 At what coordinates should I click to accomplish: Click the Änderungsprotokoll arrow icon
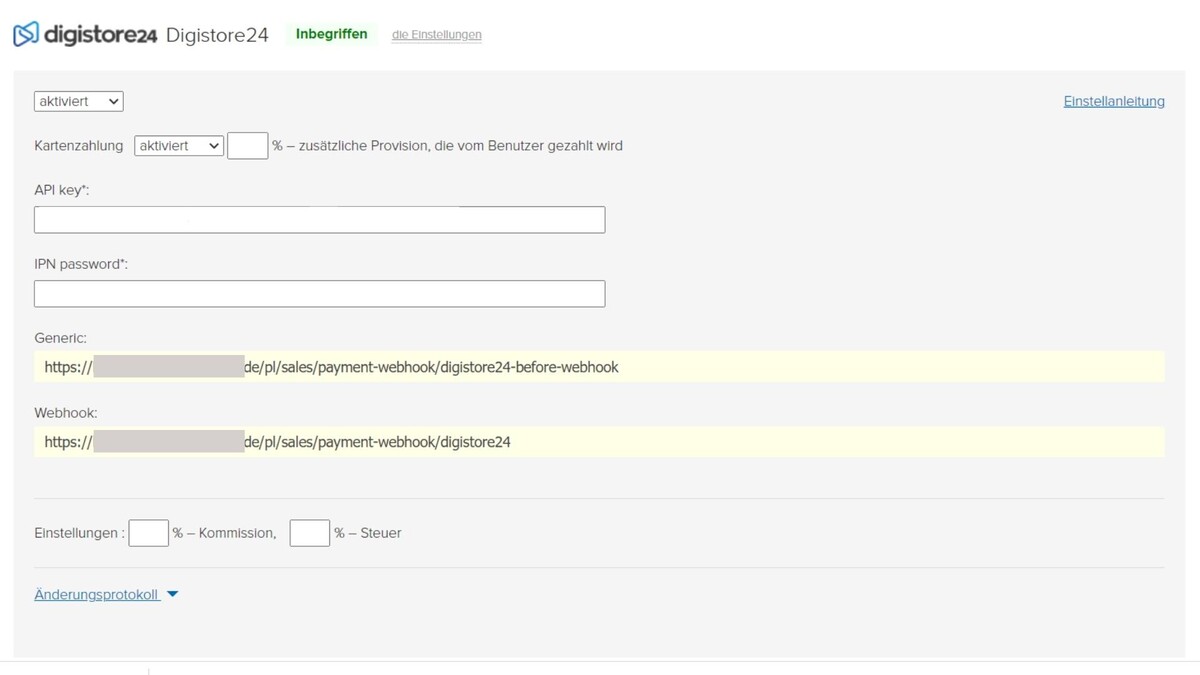172,595
